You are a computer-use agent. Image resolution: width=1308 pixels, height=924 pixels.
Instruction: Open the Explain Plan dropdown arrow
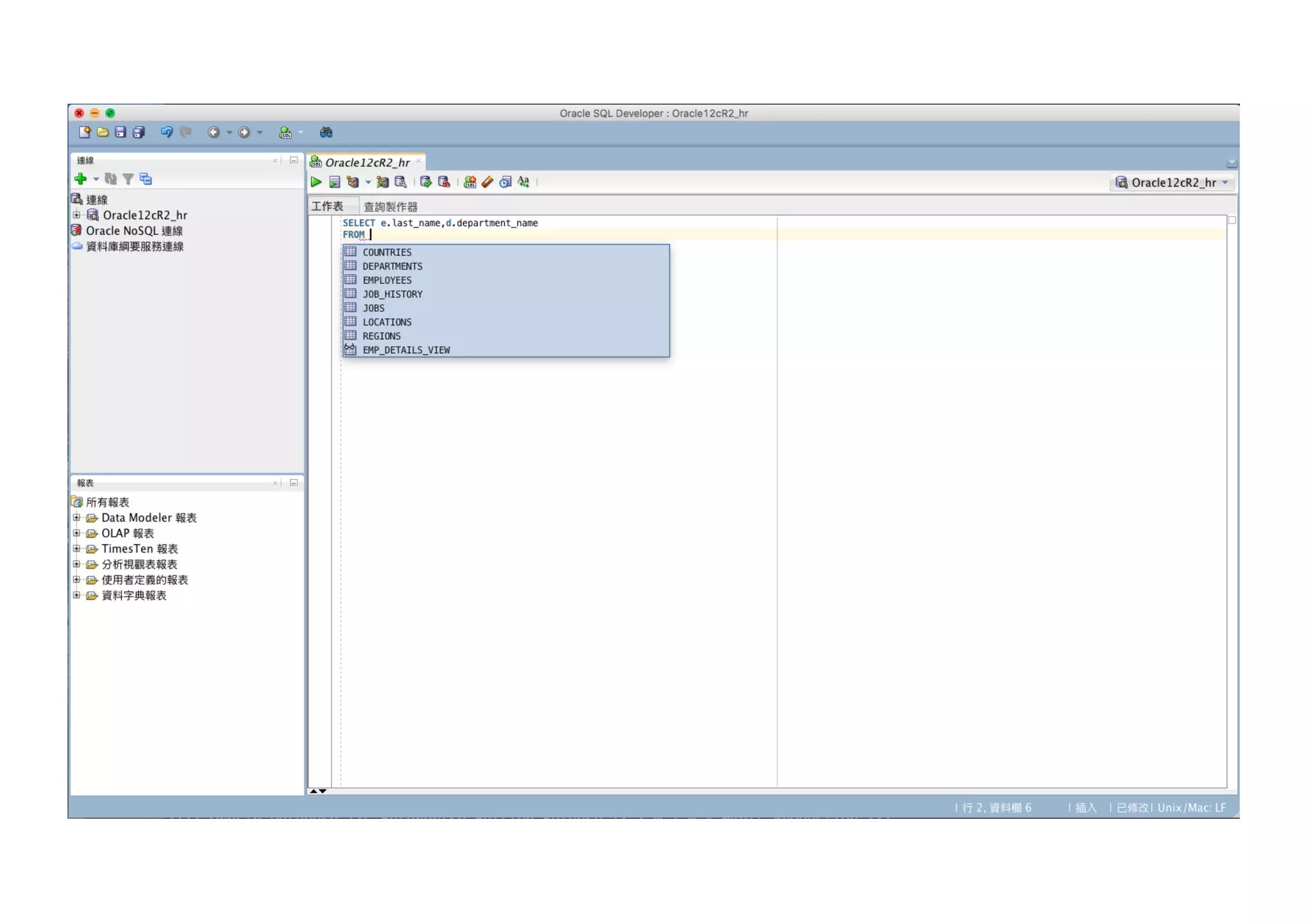[368, 183]
